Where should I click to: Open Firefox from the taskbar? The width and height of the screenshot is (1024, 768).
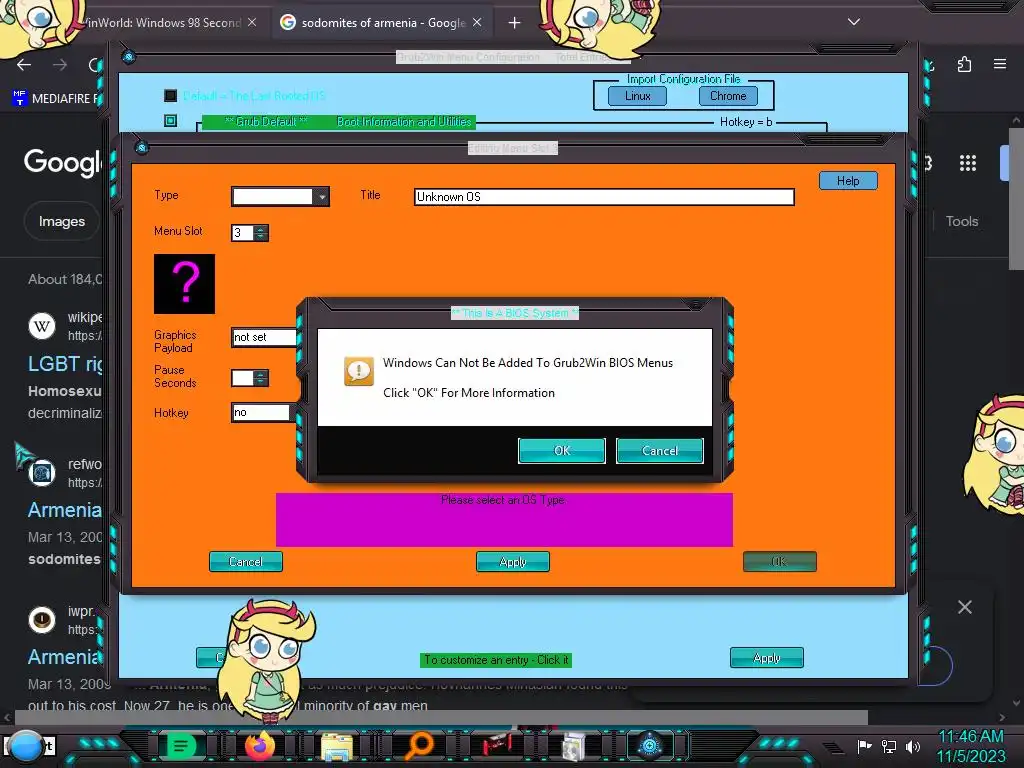pos(260,745)
